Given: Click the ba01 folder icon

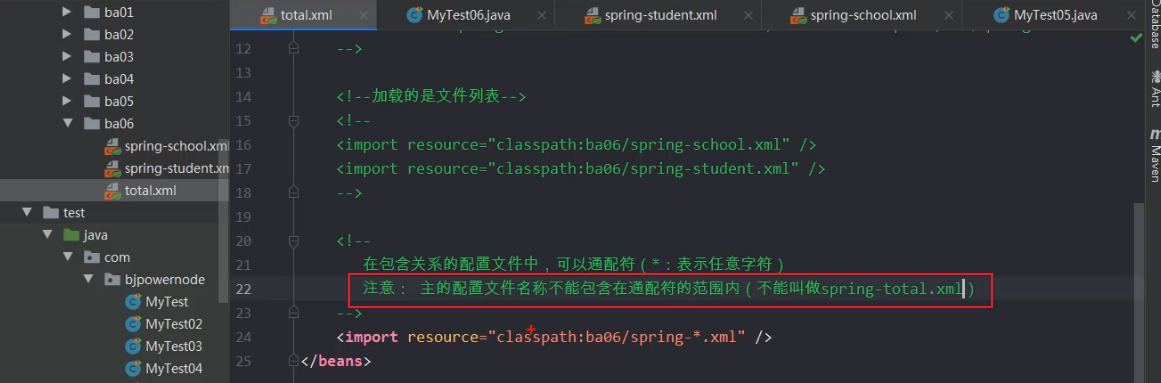Looking at the screenshot, I should pos(91,13).
